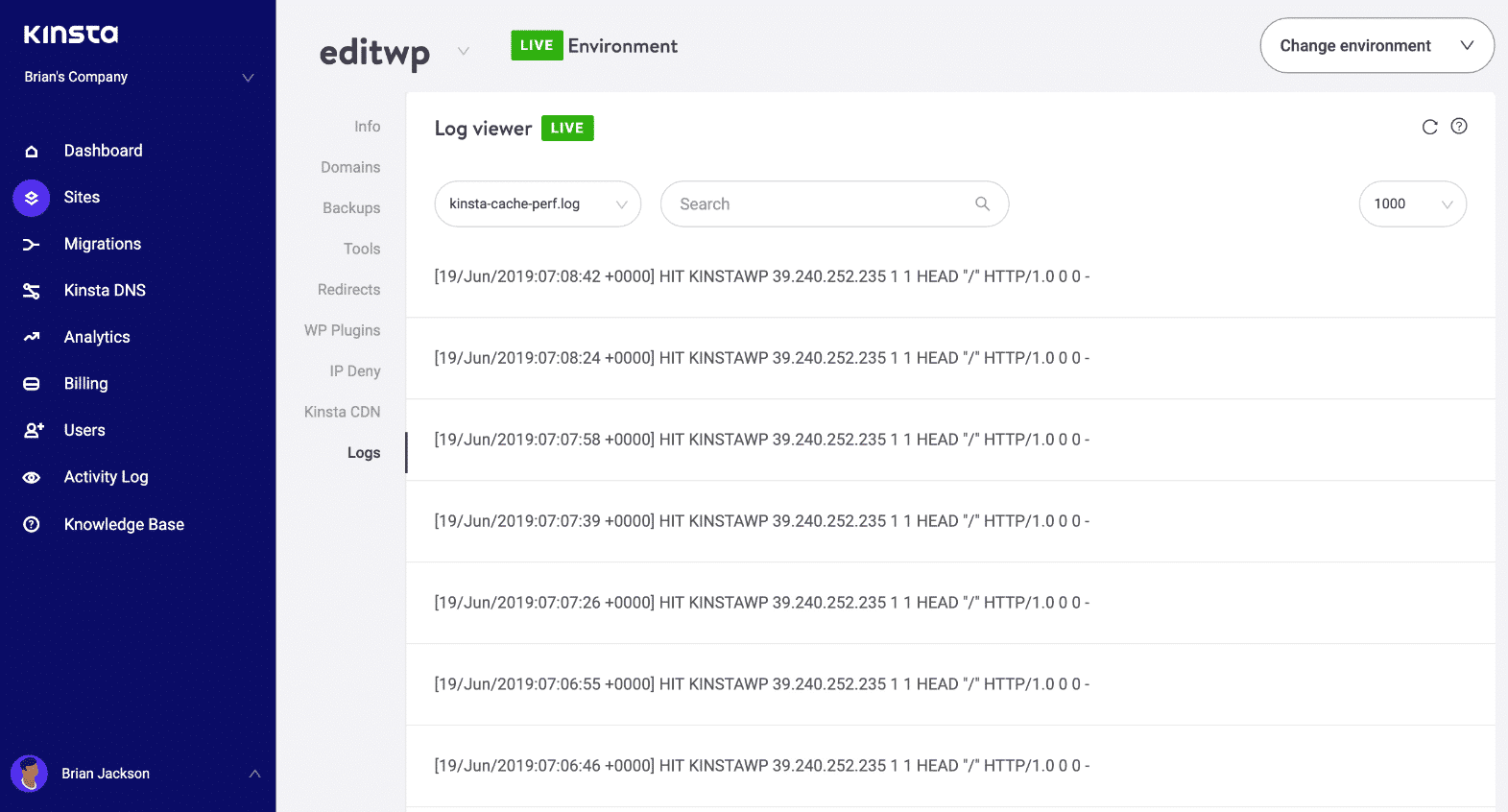The height and width of the screenshot is (812, 1508).
Task: Click the Billing card icon
Action: click(x=32, y=384)
